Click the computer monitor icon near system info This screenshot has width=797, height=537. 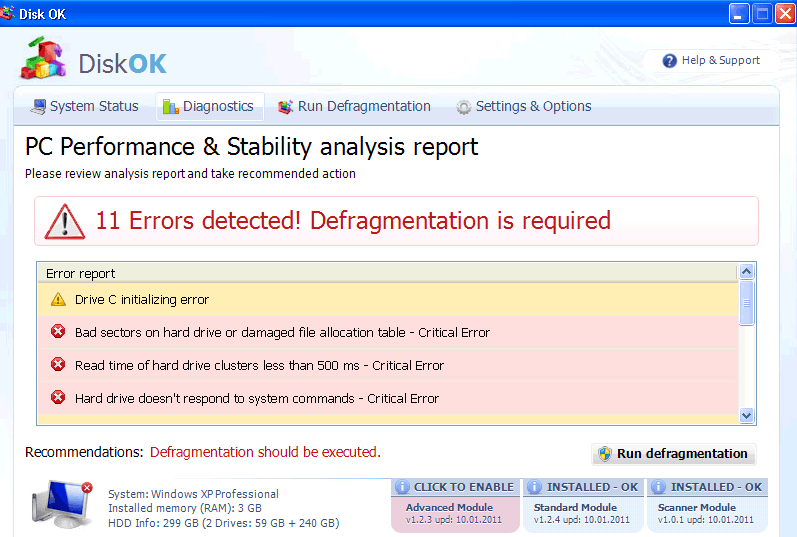coord(60,504)
